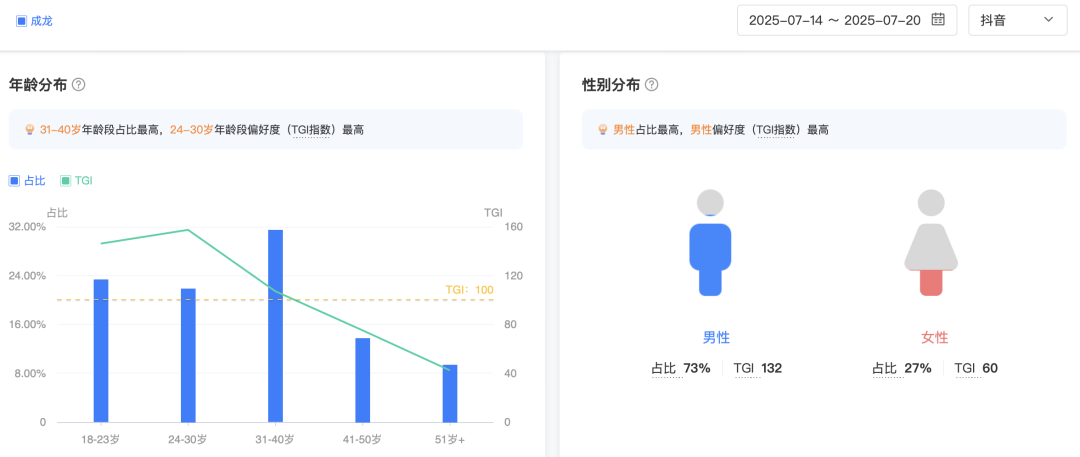Click the 60 female TGI value
Viewport: 1080px width, 457px height.
(990, 369)
